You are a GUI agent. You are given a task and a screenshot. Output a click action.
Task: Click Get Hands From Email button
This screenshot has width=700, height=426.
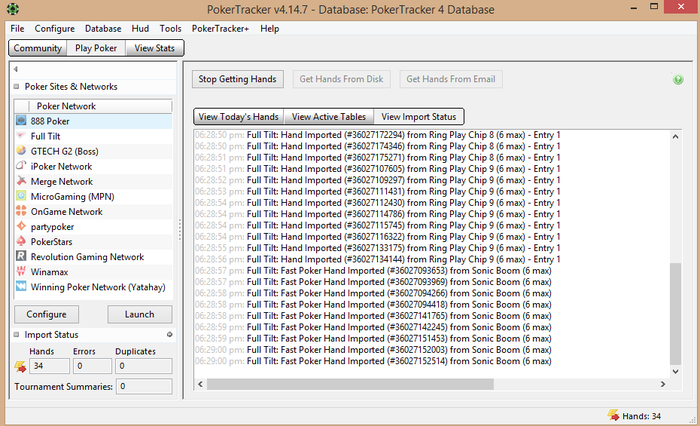point(451,79)
